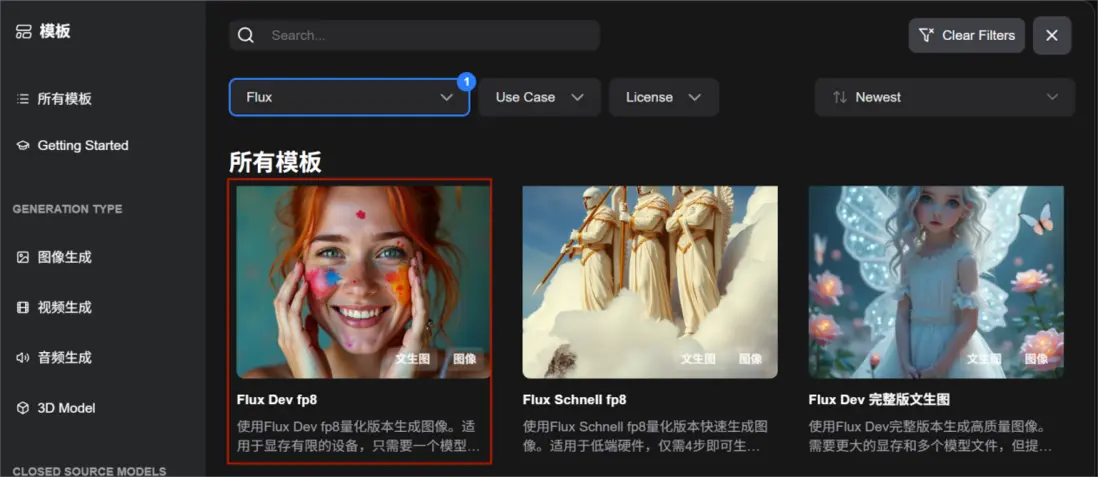Click description starting 使用Flux Schnell fp8量化版本
The width and height of the screenshot is (1098, 477).
point(645,436)
